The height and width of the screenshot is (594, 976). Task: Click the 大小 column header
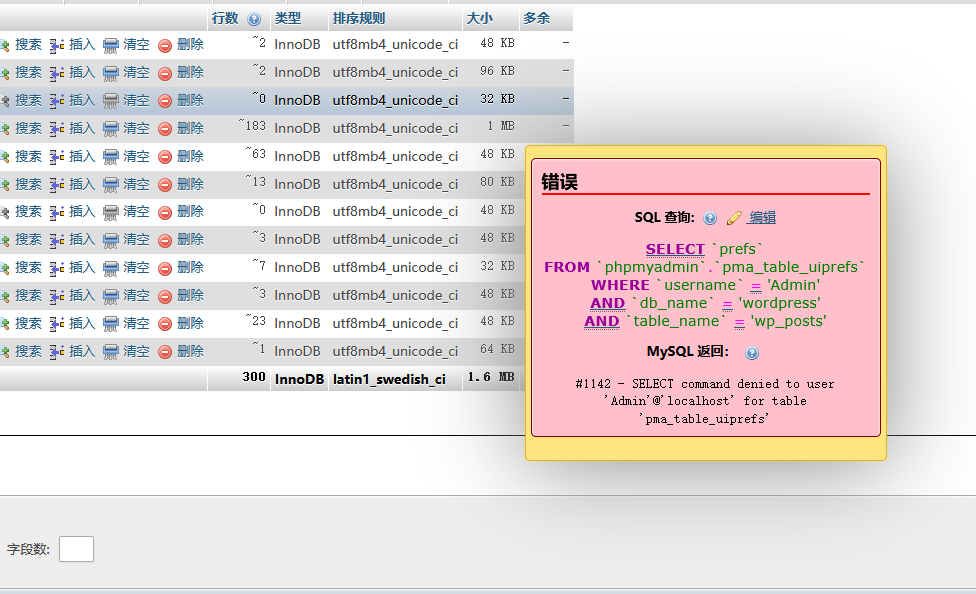point(479,19)
